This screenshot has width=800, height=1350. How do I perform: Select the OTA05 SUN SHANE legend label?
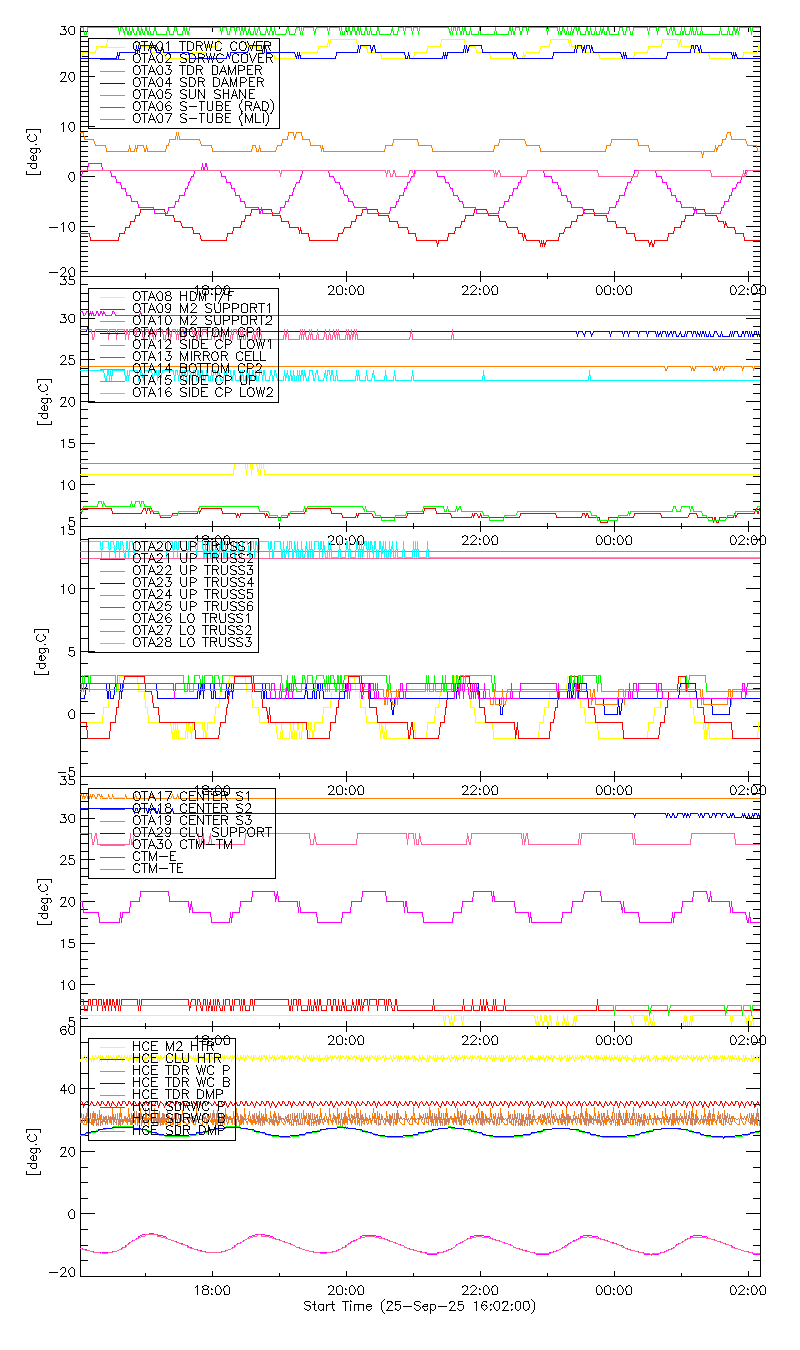click(193, 95)
